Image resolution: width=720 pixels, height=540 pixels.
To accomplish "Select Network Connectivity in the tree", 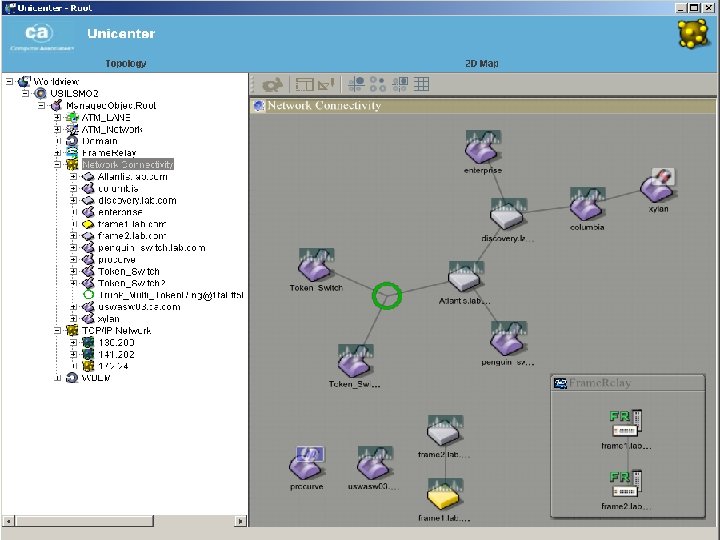I will coord(128,164).
